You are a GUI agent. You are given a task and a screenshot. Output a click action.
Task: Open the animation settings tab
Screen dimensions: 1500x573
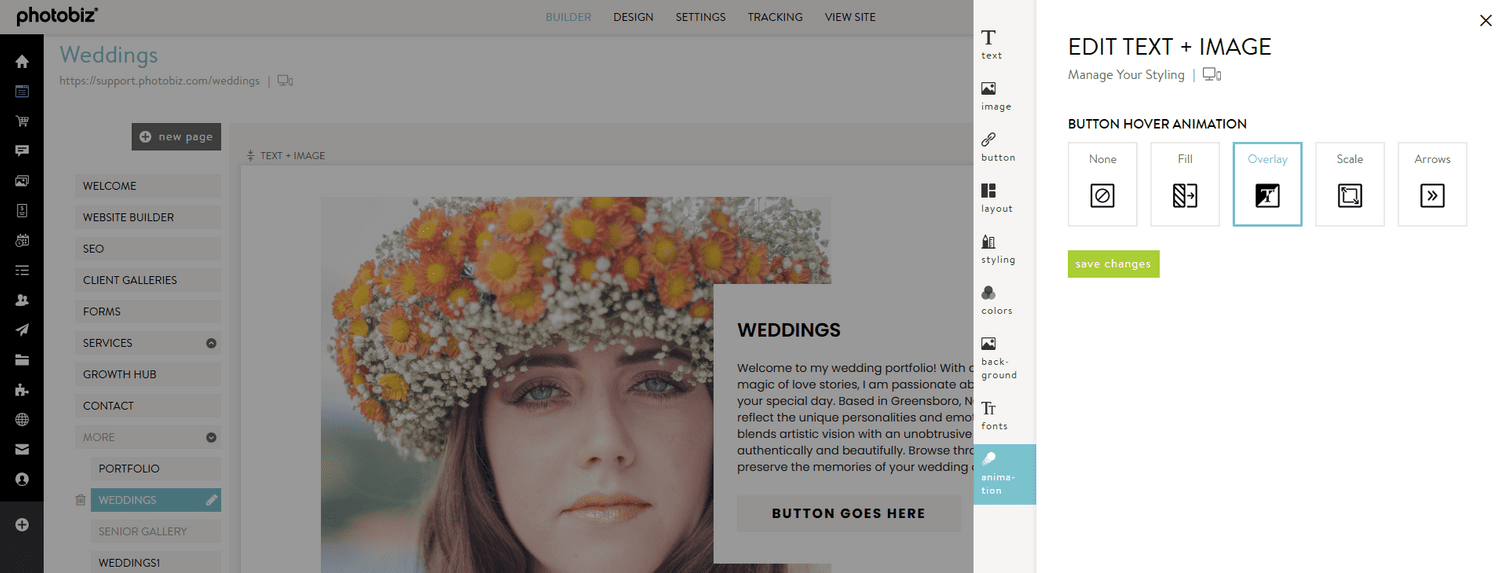coord(1004,474)
